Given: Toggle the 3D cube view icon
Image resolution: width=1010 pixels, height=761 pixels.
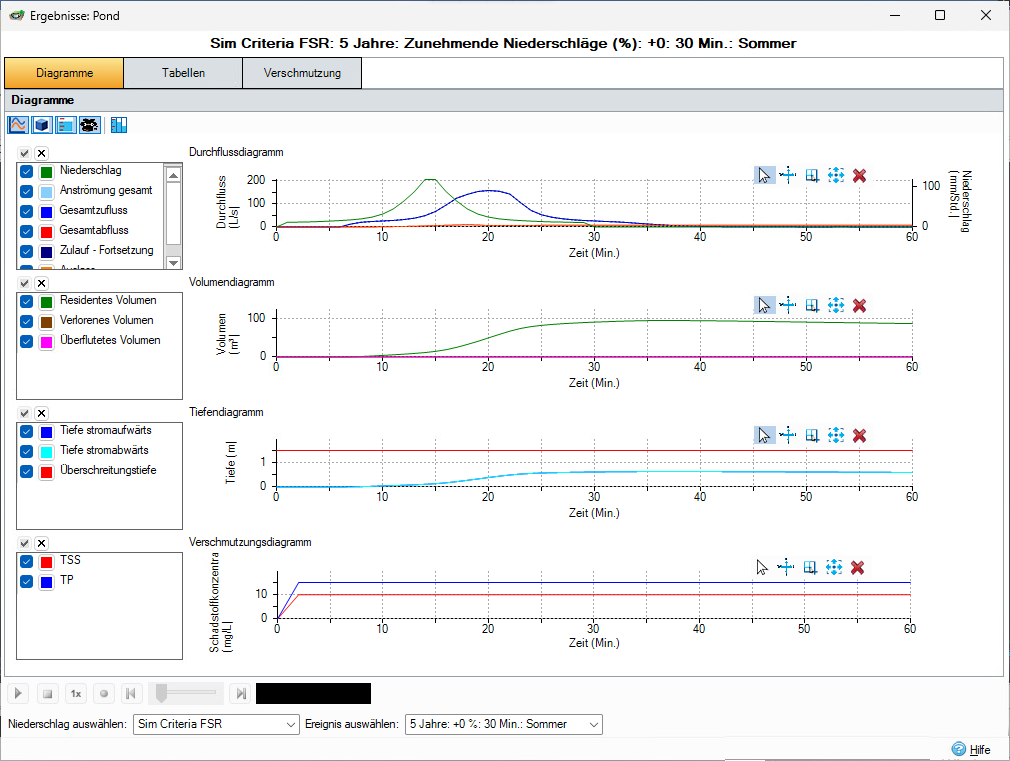Looking at the screenshot, I should coord(42,124).
